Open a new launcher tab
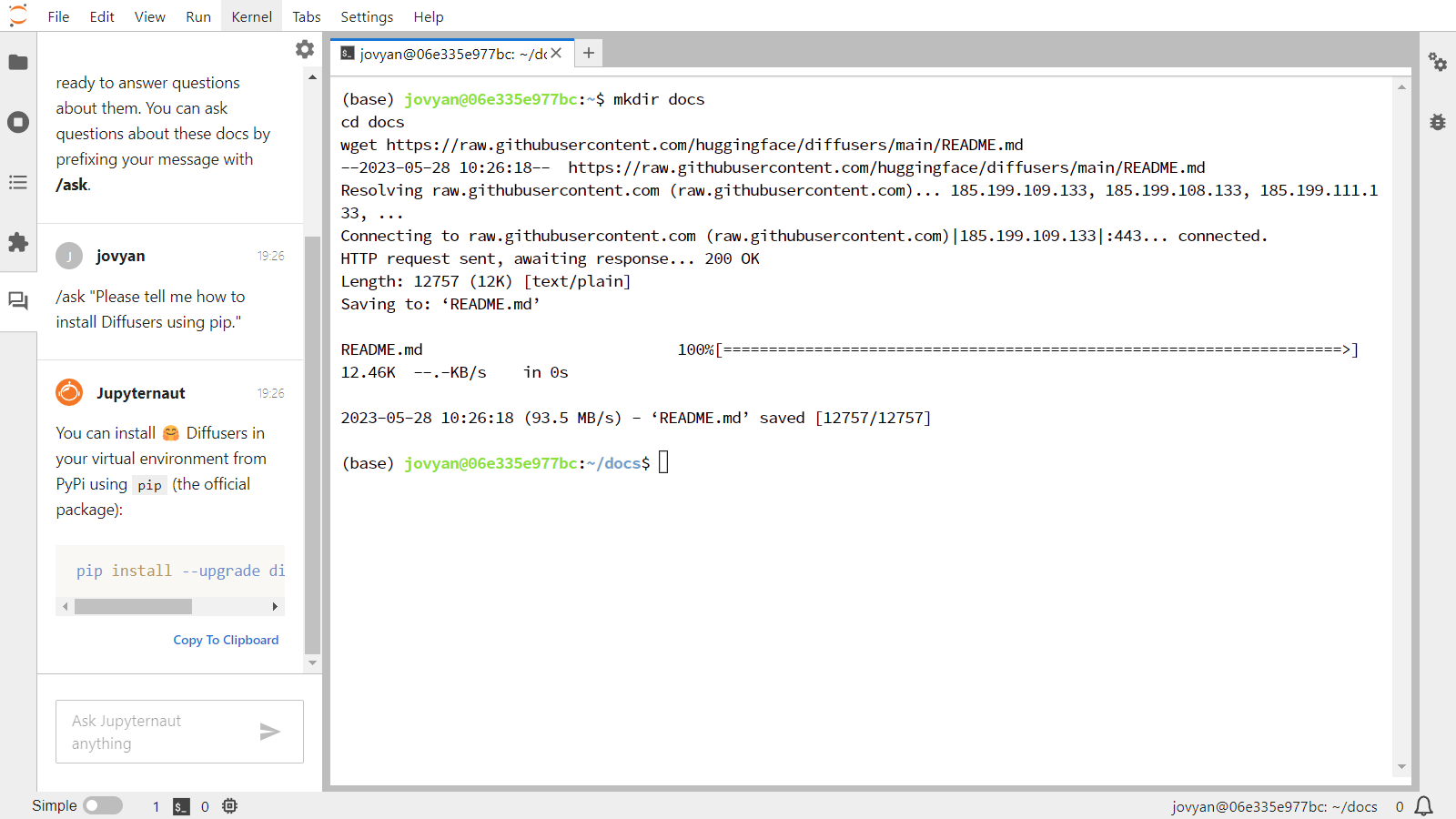The height and width of the screenshot is (819, 1456). point(588,53)
